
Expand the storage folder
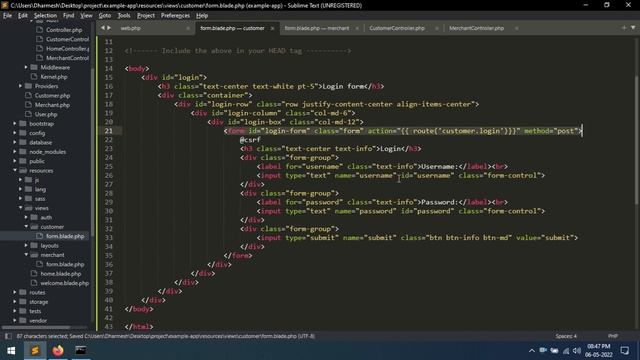point(15,302)
